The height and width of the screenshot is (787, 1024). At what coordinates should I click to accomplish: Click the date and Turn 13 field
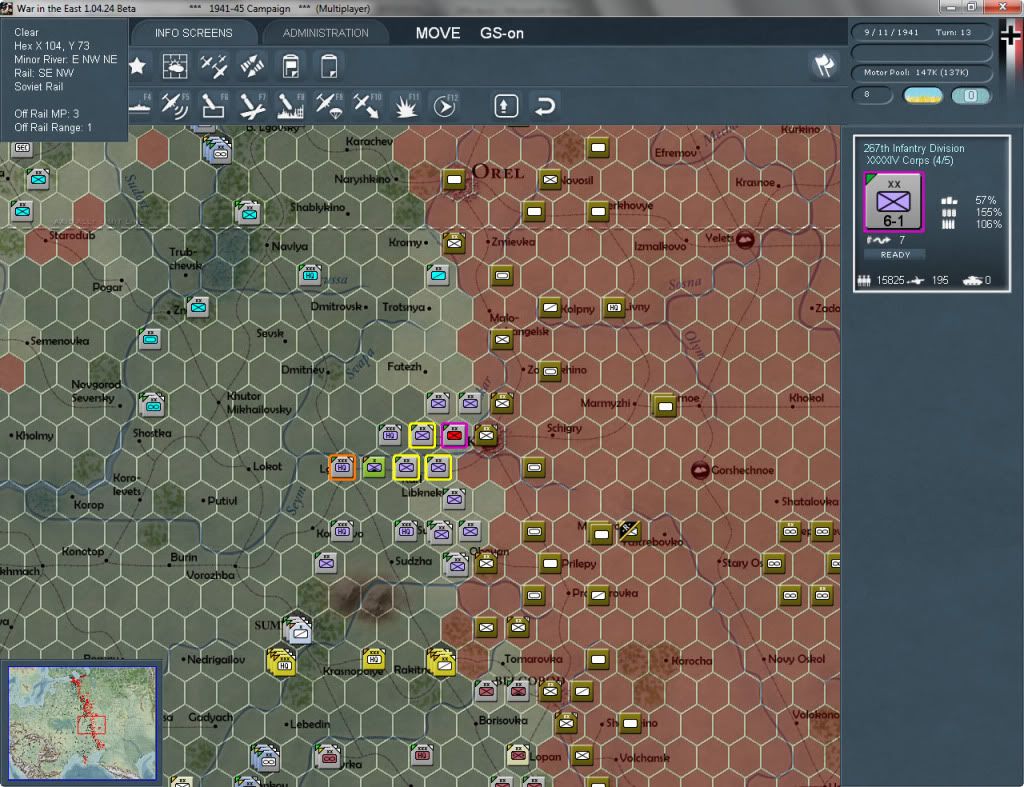pyautogui.click(x=920, y=32)
